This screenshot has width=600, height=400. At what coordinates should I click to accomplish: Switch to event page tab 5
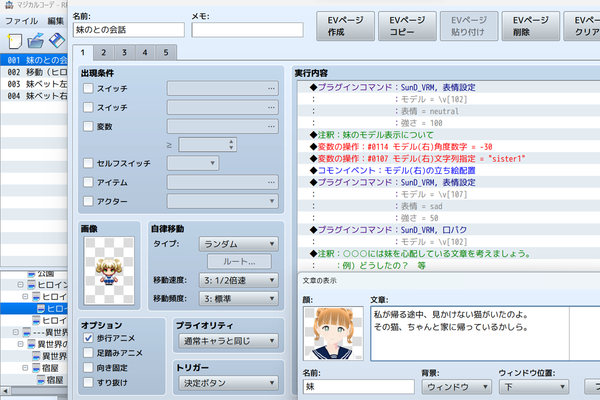tap(166, 52)
